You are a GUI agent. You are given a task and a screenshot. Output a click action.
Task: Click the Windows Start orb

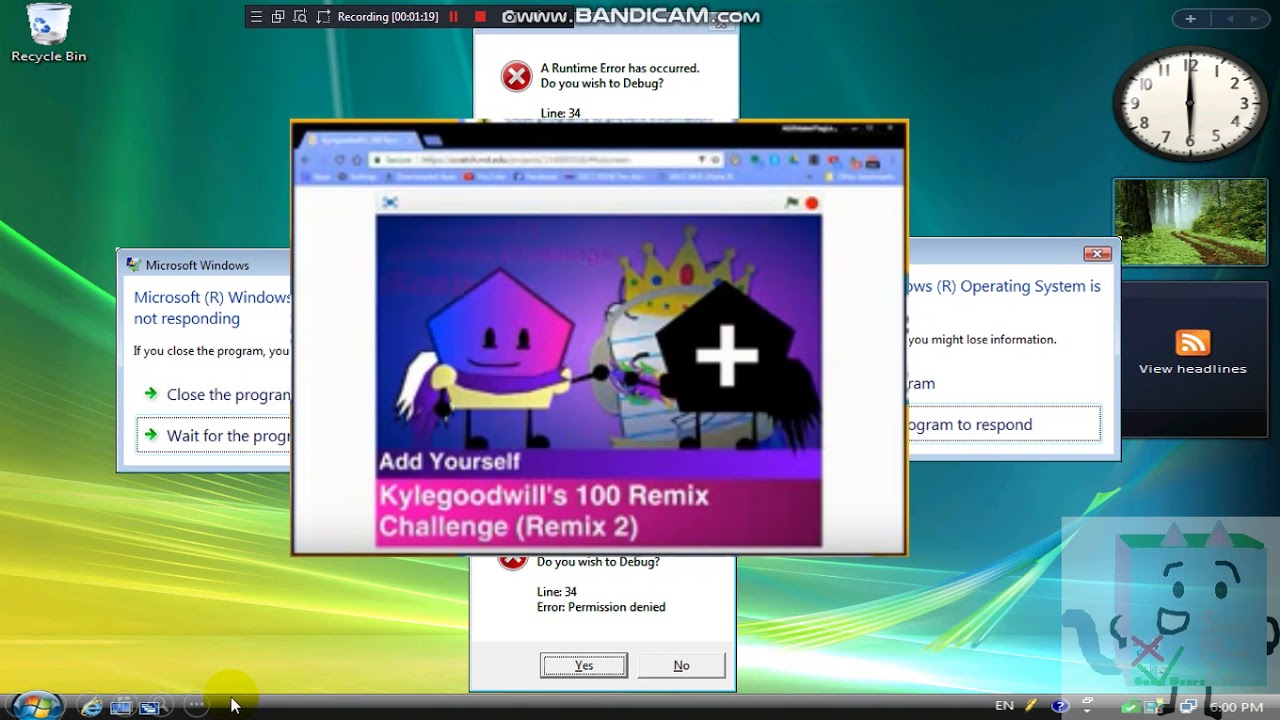(x=37, y=705)
